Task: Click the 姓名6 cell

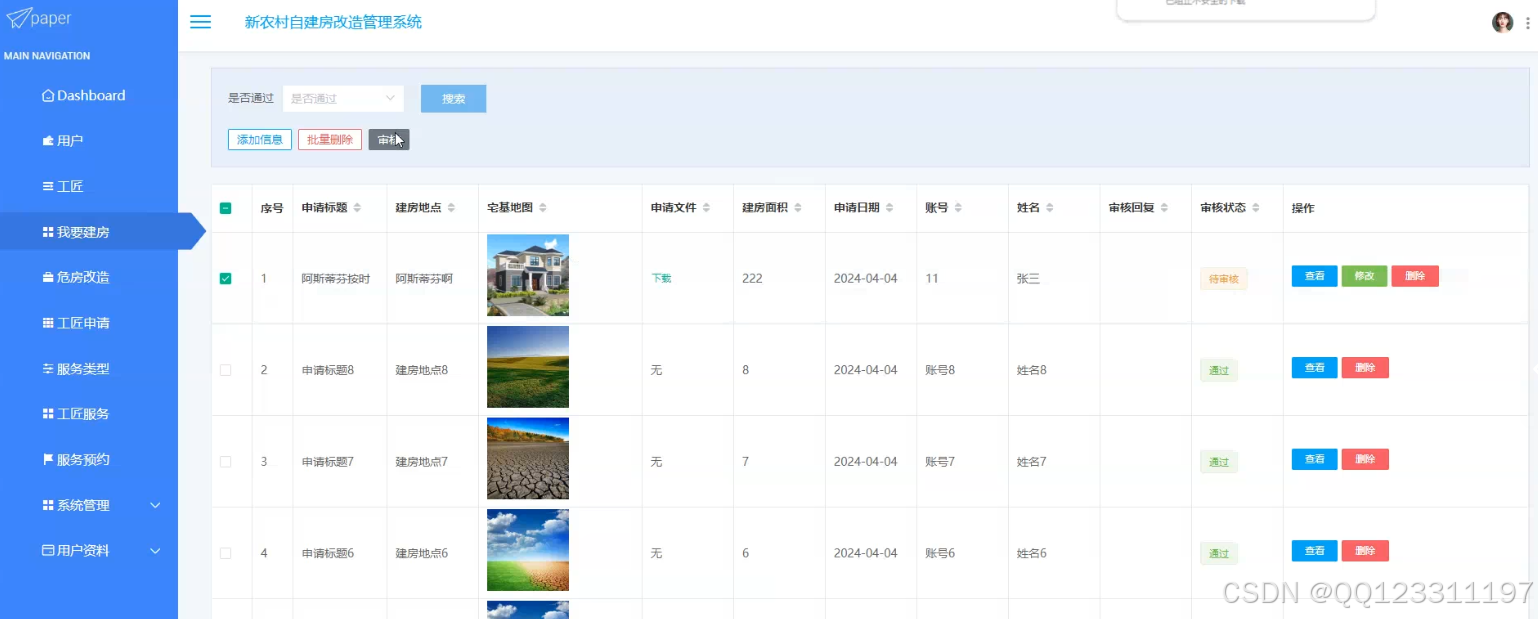Action: 1032,553
